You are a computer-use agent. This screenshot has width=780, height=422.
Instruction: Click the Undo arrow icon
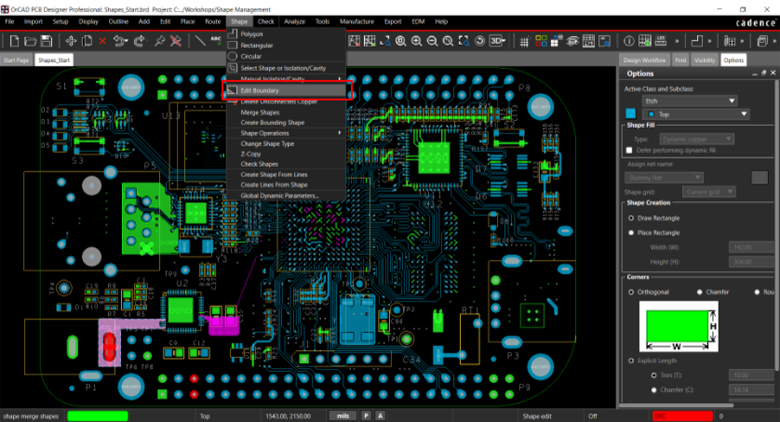[118, 41]
